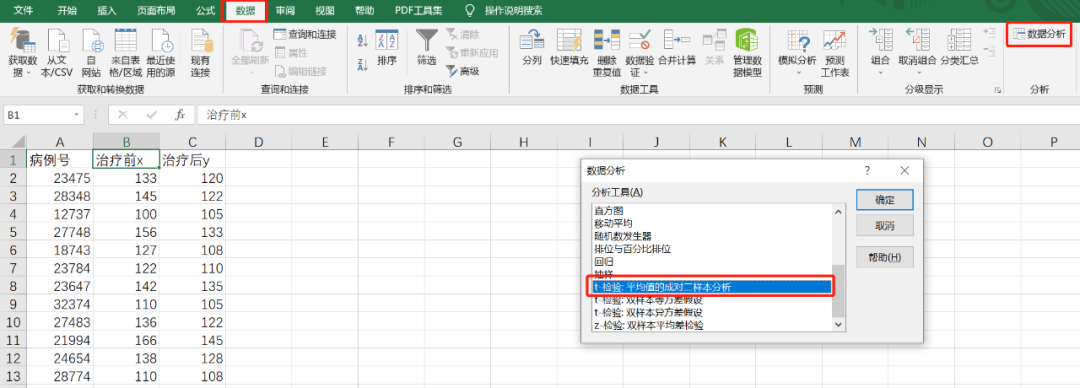Open 现有连接 dialog
1080x388 pixels.
[x=200, y=54]
